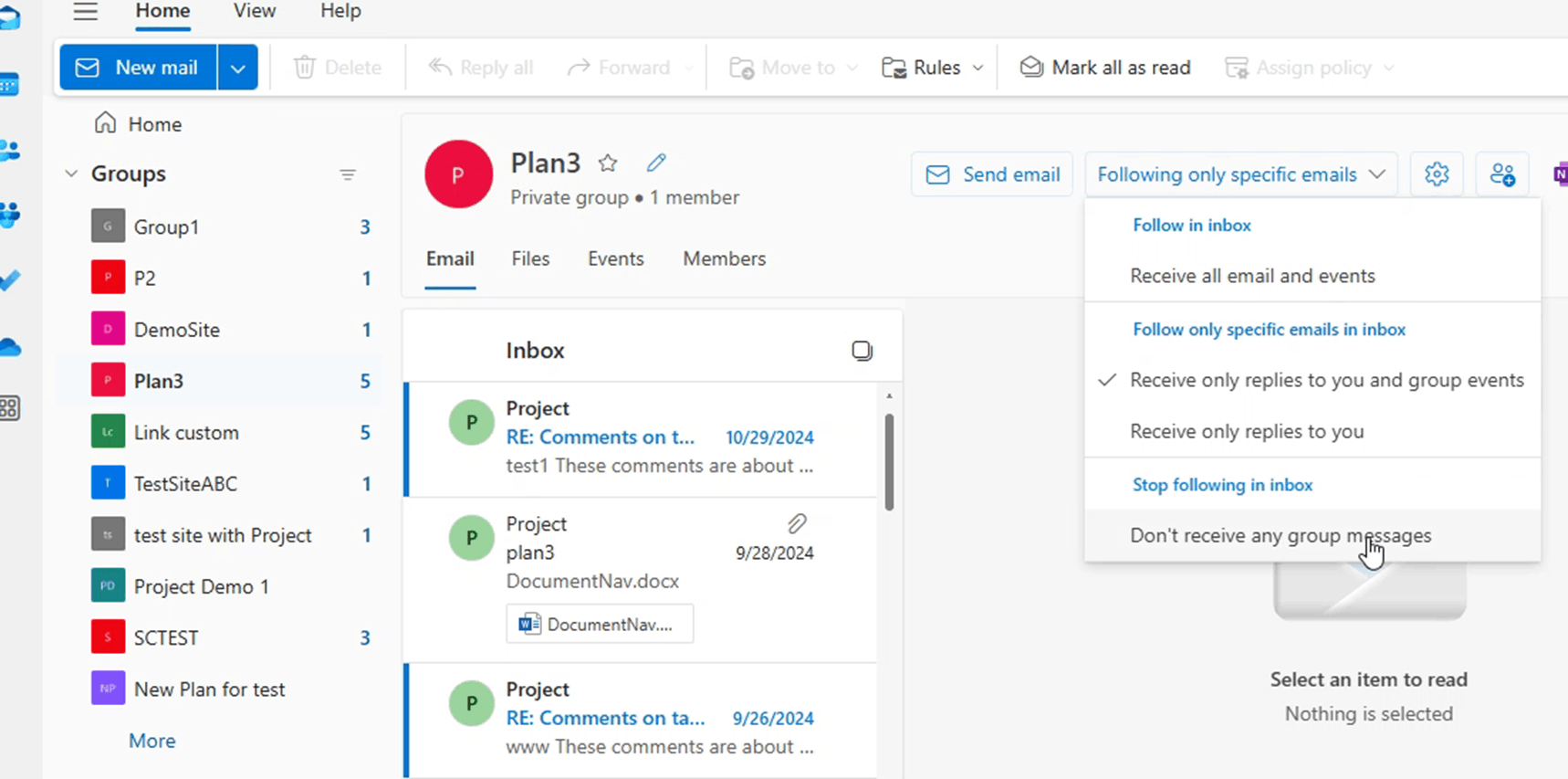1568x779 pixels.
Task: Open the hamburger navigation menu
Action: click(x=86, y=11)
